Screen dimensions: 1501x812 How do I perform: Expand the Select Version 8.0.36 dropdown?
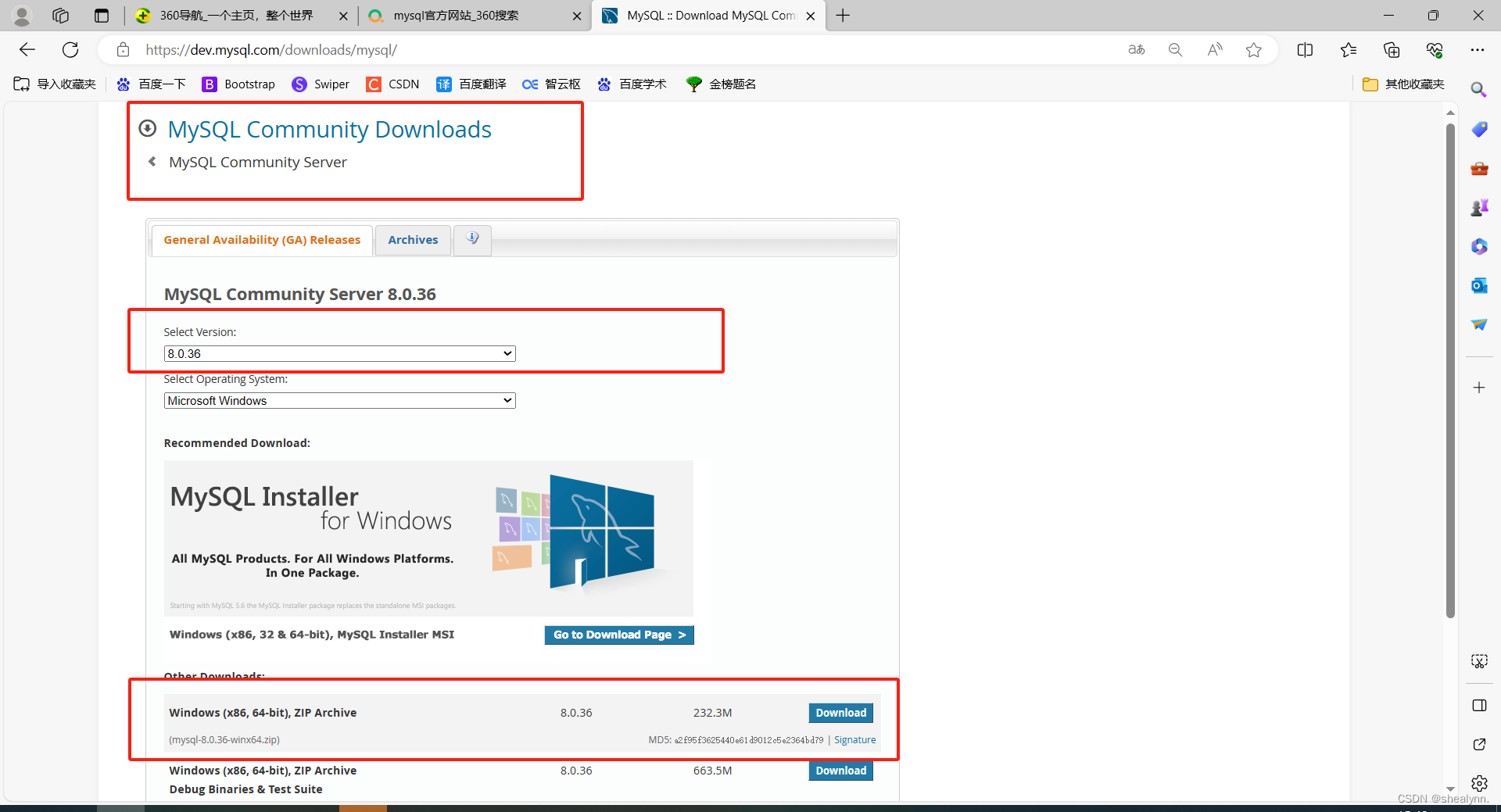pyautogui.click(x=339, y=353)
